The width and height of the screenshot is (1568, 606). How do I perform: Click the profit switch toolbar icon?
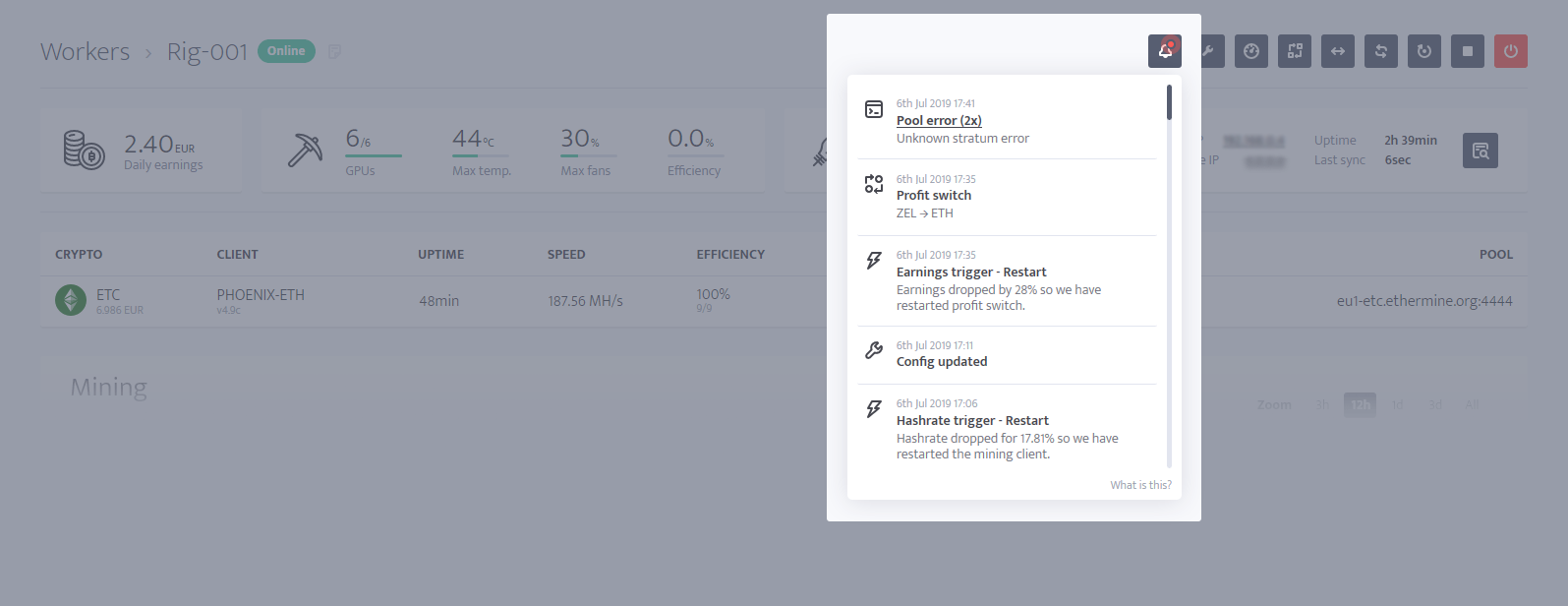[x=1295, y=51]
